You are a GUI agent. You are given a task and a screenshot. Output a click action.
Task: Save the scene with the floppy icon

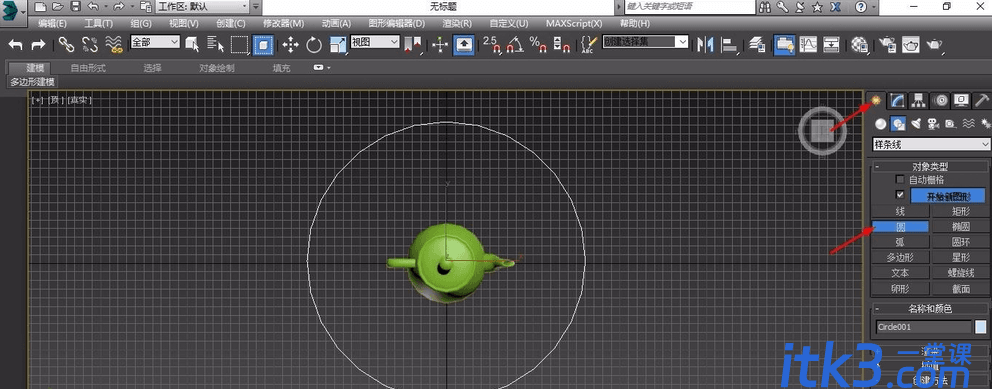pos(75,7)
